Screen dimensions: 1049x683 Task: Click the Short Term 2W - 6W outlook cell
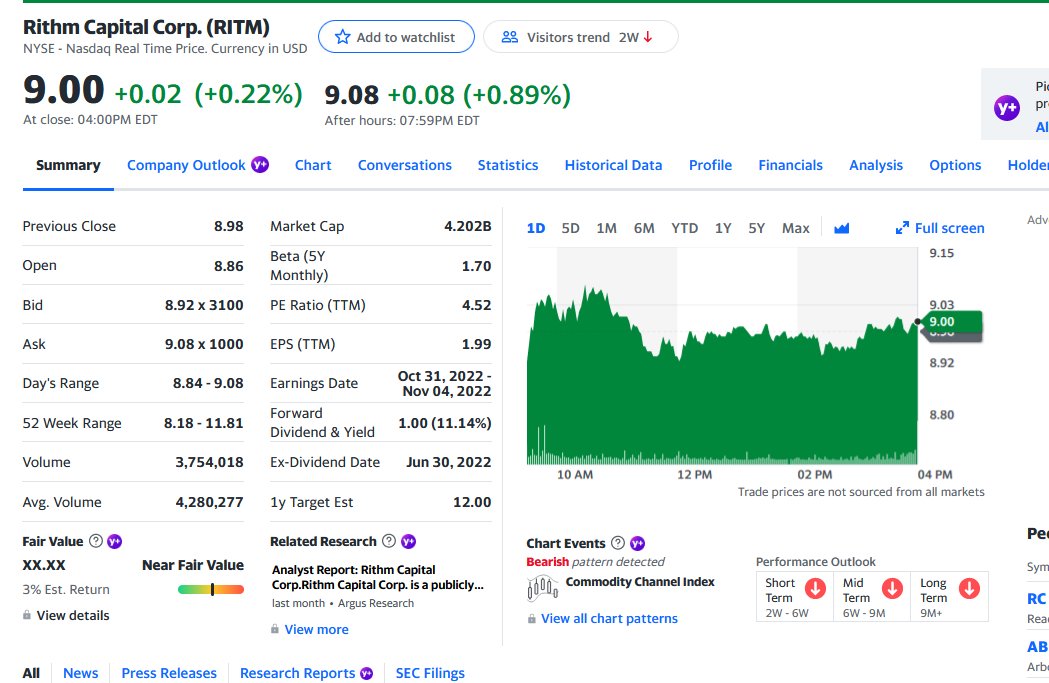click(x=795, y=597)
